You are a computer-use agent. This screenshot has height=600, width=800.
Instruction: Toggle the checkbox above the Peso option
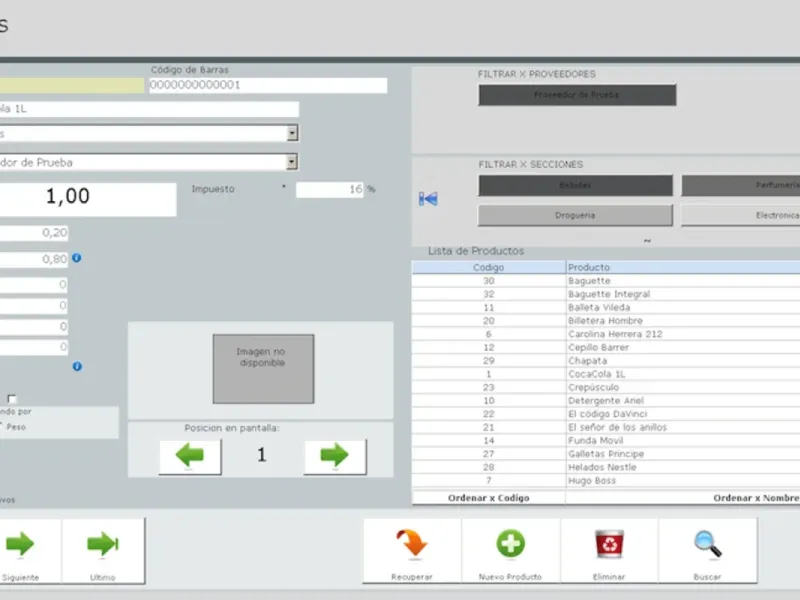click(x=12, y=398)
